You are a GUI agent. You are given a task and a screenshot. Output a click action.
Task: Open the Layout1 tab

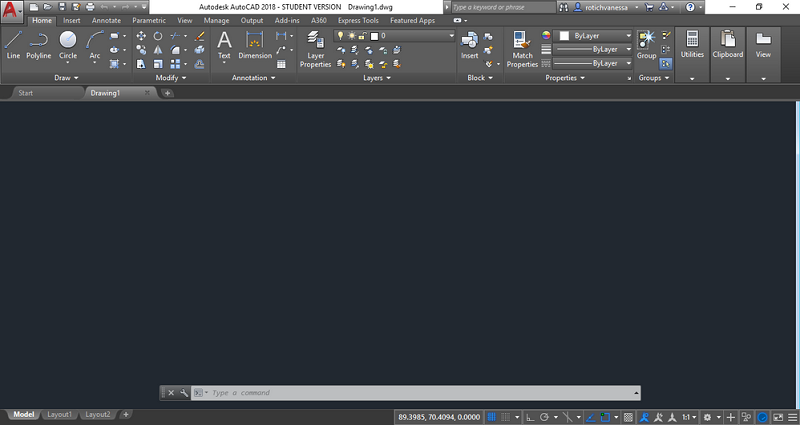point(59,414)
